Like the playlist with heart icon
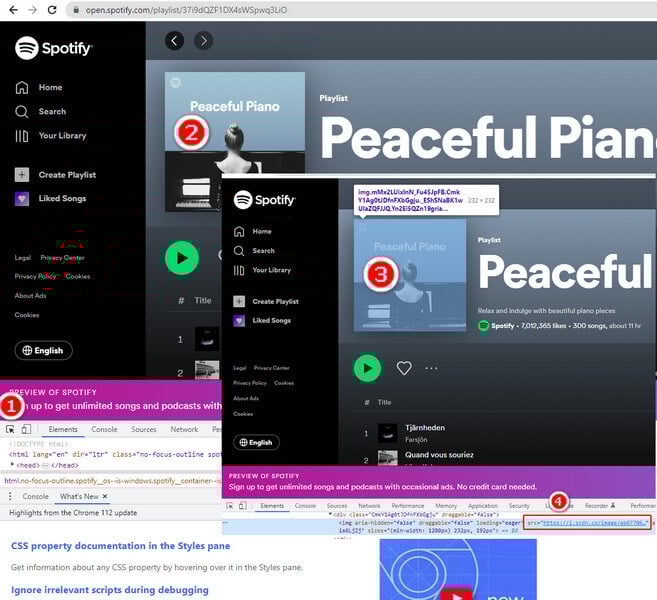Screen dimensions: 657x600 (404, 368)
